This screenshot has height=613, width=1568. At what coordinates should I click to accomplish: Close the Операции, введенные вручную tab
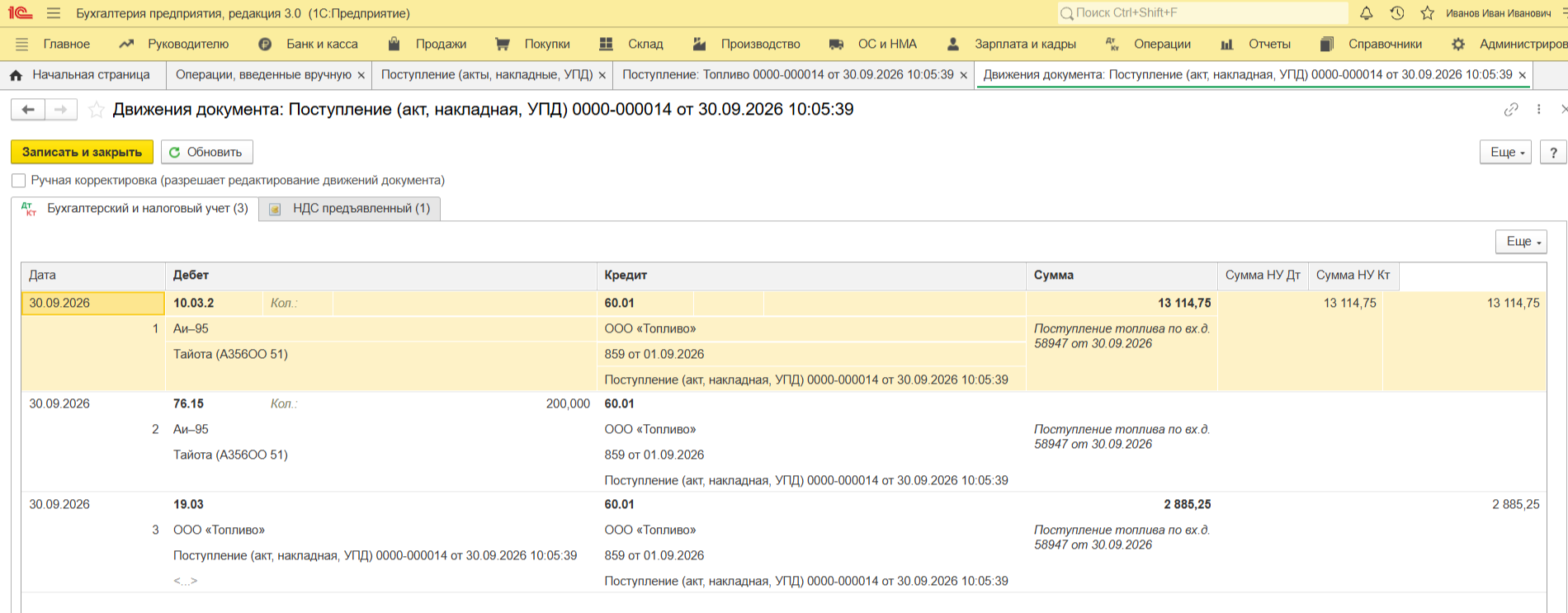(x=361, y=75)
